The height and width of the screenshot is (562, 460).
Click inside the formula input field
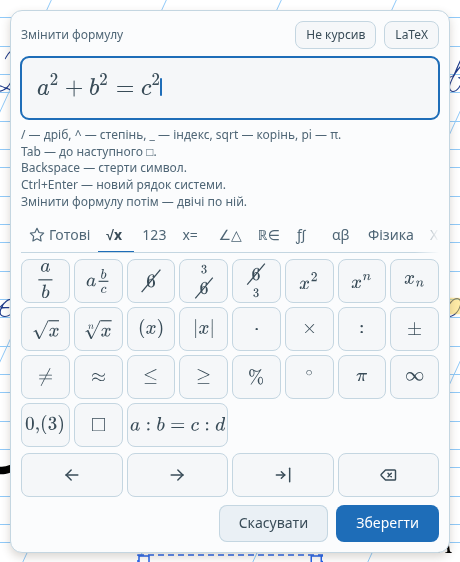tap(230, 88)
